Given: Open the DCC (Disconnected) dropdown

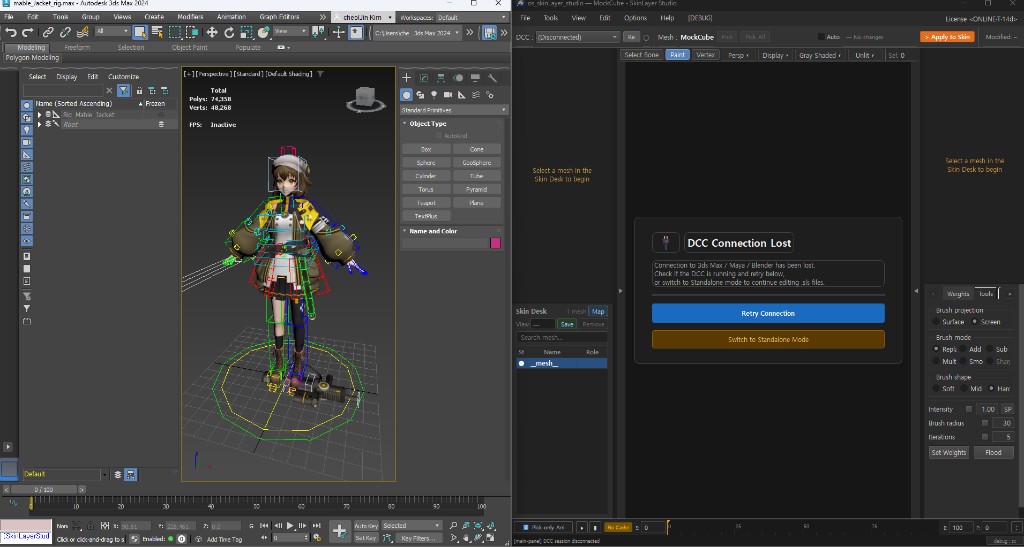Looking at the screenshot, I should 577,37.
